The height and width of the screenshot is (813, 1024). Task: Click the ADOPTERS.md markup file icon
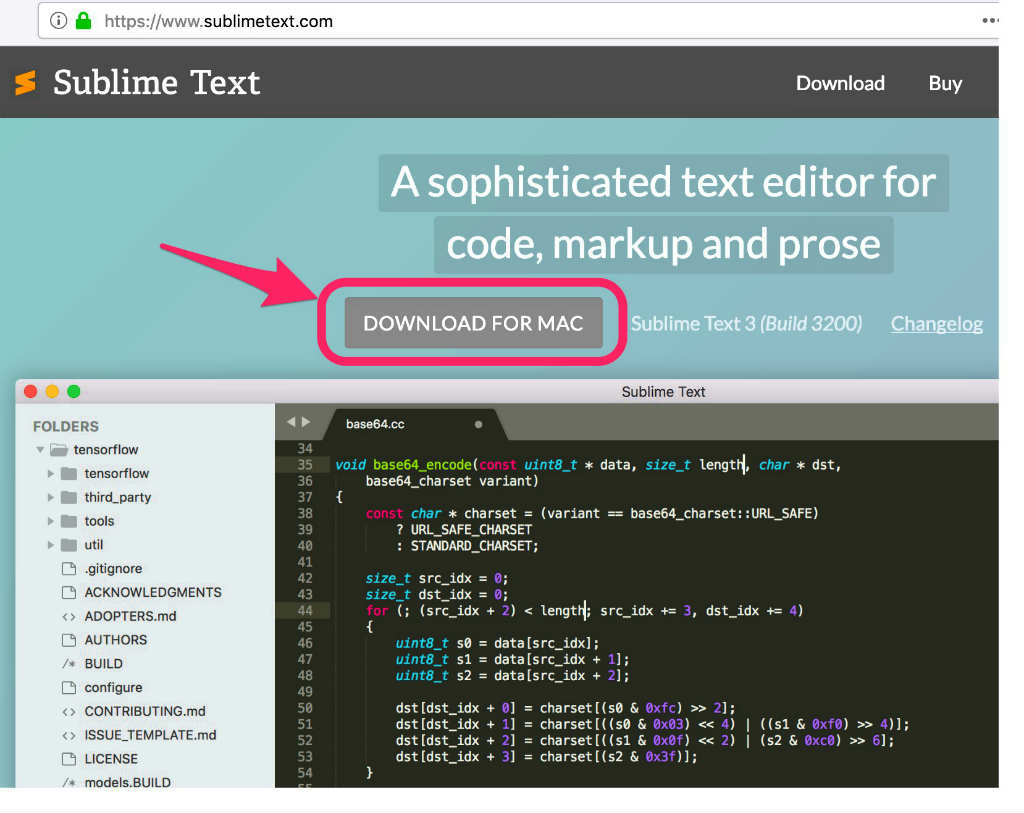tap(69, 616)
